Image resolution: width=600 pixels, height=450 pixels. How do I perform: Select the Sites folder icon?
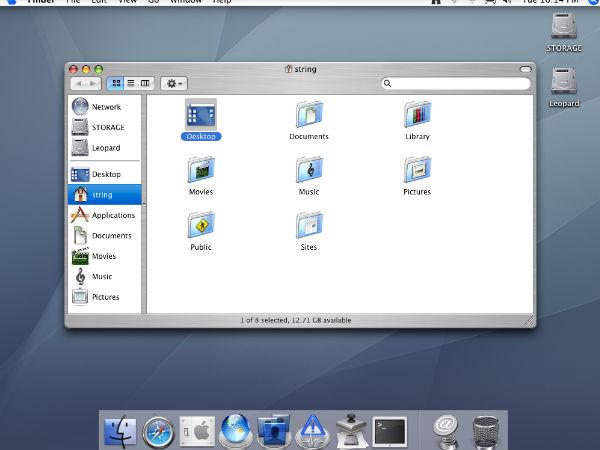point(309,225)
